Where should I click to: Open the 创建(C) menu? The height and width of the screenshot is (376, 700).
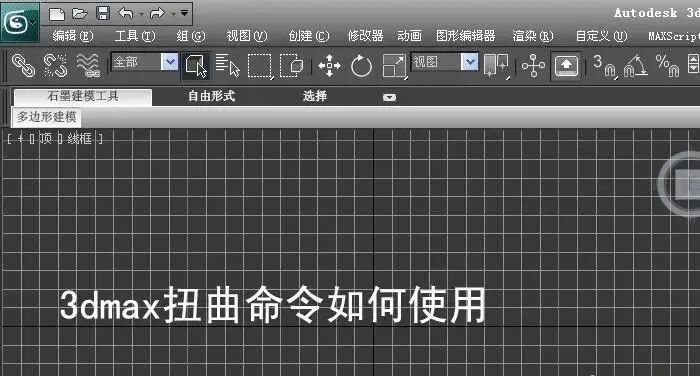click(x=308, y=36)
